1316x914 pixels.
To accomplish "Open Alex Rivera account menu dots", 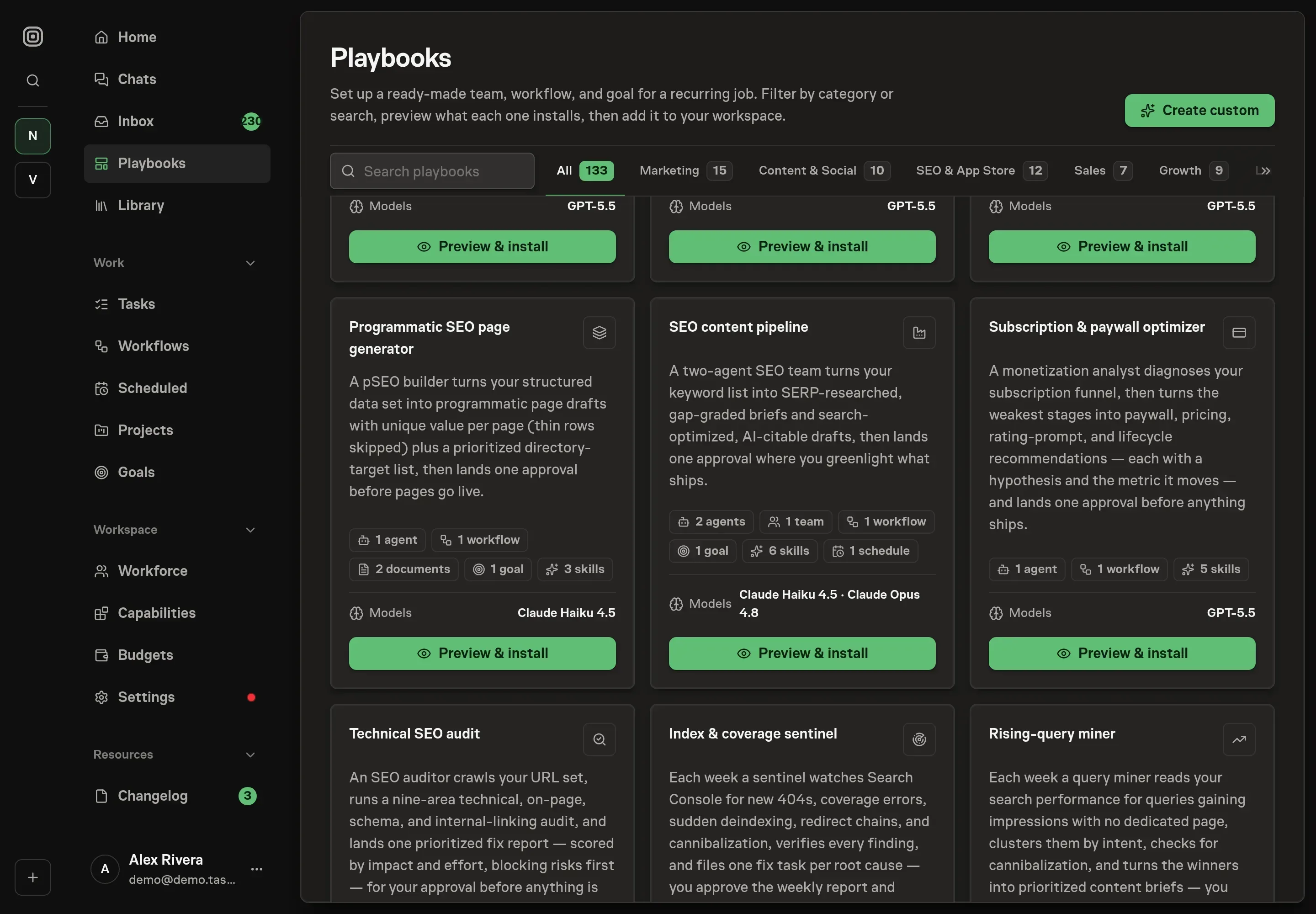I will (256, 869).
